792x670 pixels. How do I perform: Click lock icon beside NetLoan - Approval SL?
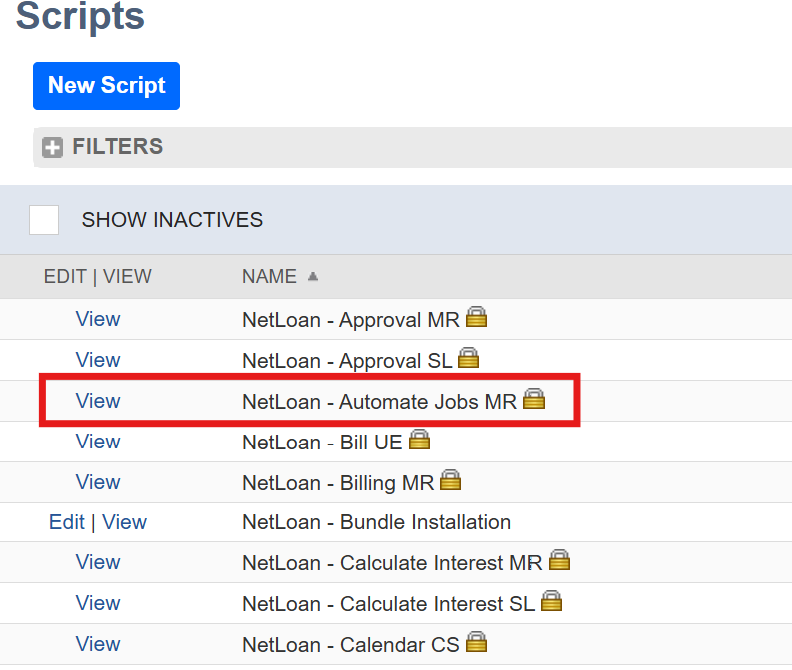pyautogui.click(x=468, y=359)
